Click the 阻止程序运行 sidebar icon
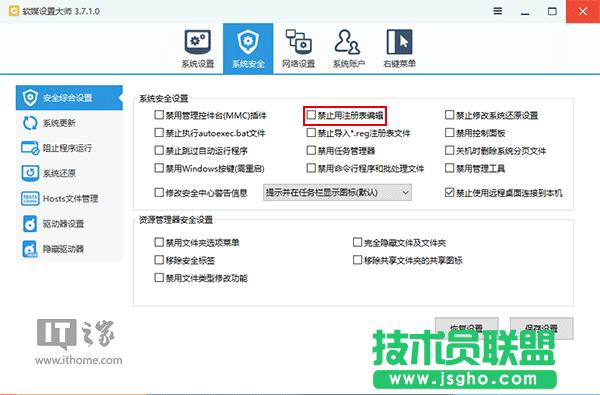The height and width of the screenshot is (395, 600). 30,148
